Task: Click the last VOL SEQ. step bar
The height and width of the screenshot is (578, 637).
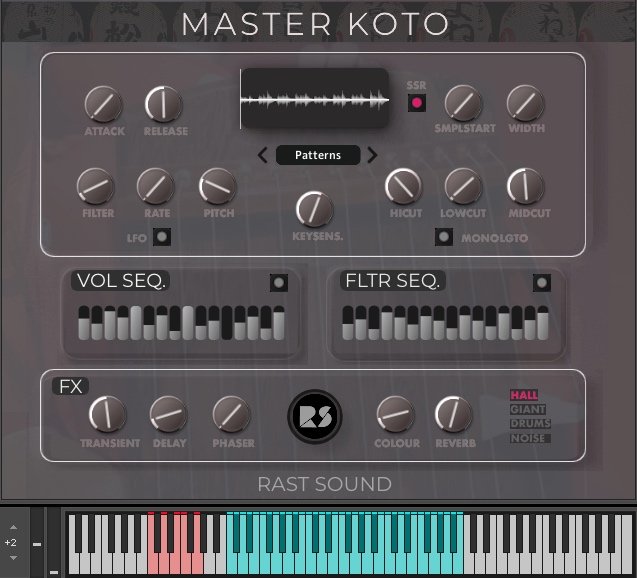Action: [279, 323]
